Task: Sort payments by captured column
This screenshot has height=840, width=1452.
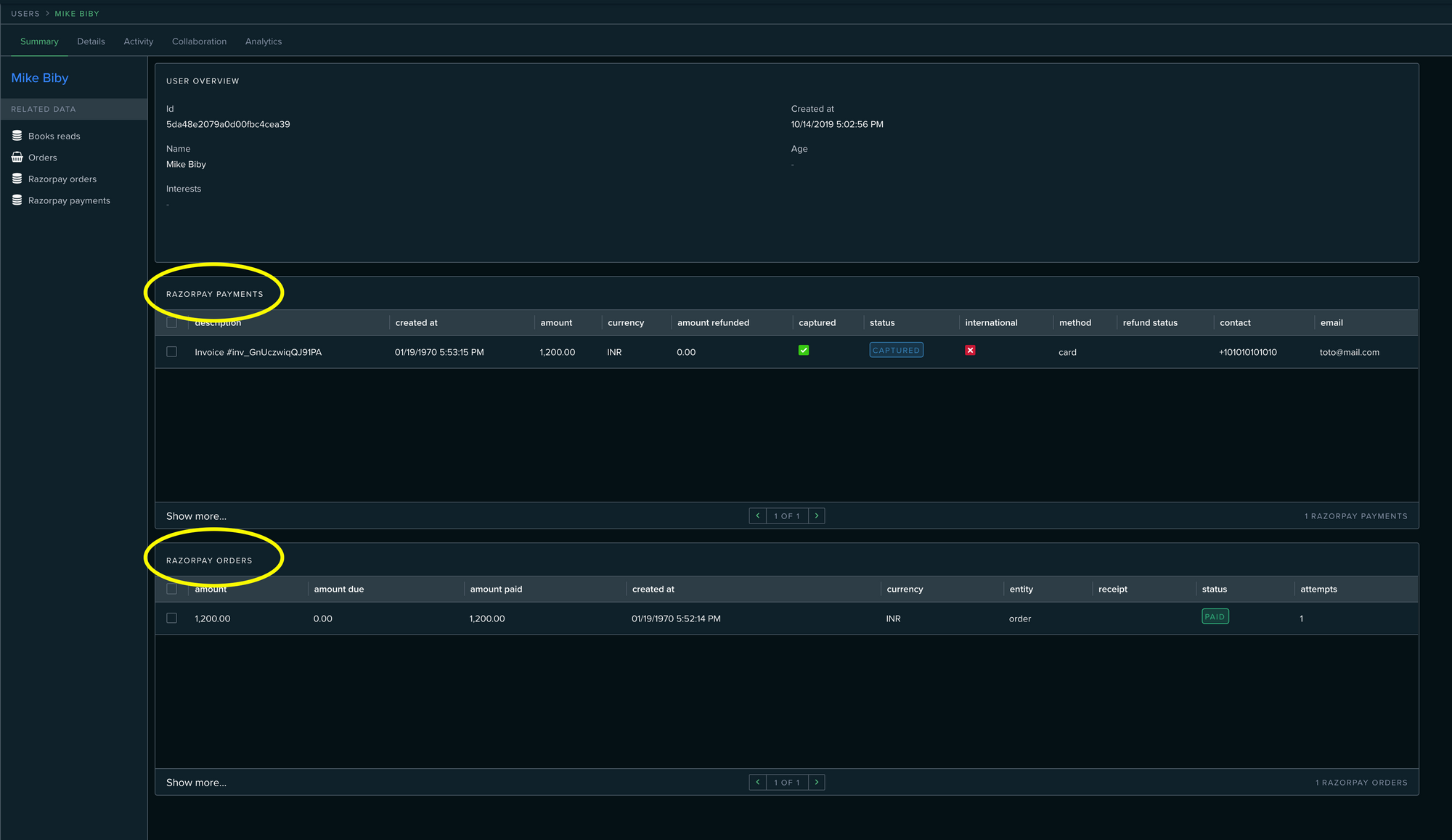Action: point(817,323)
